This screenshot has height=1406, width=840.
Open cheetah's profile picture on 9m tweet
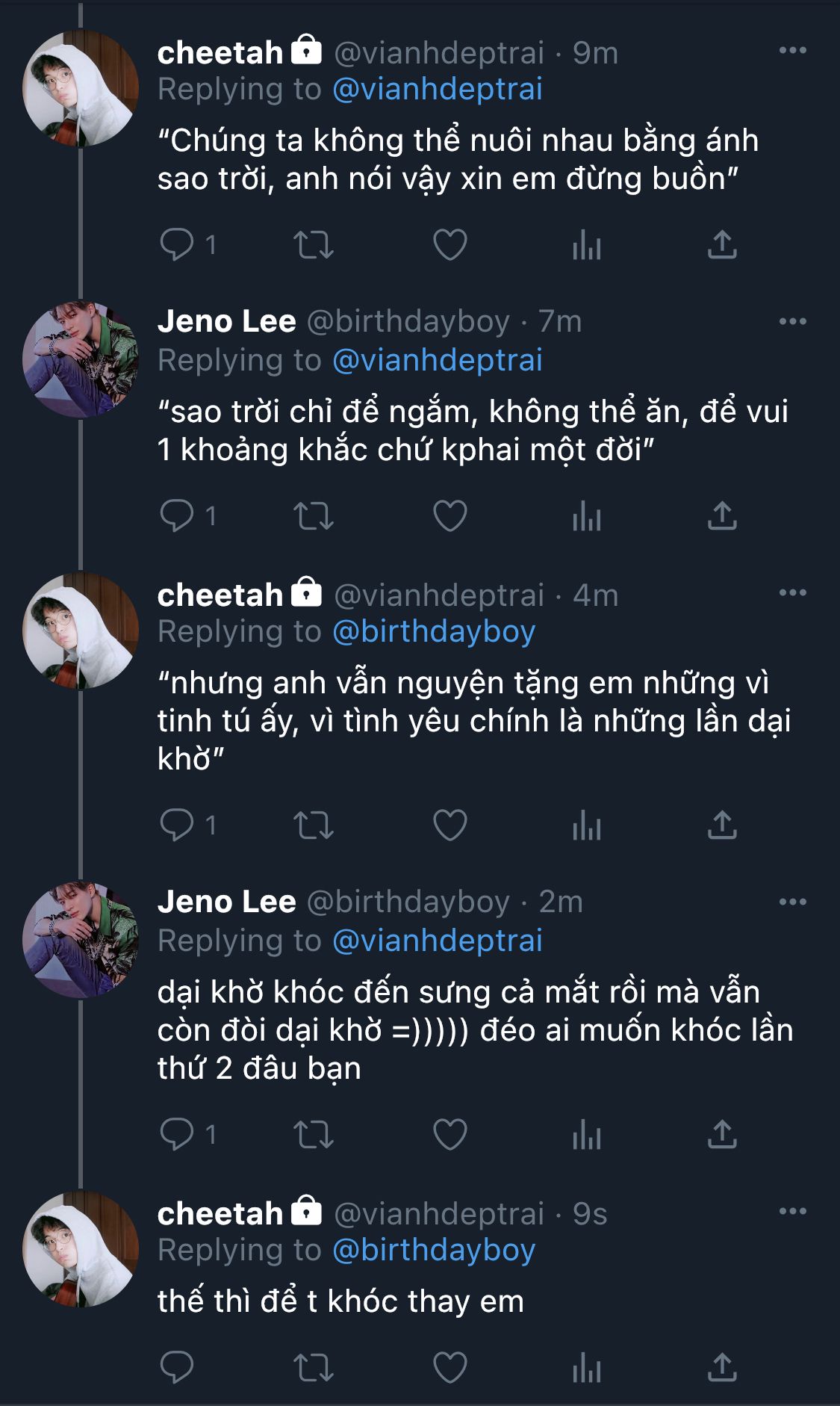[81, 88]
